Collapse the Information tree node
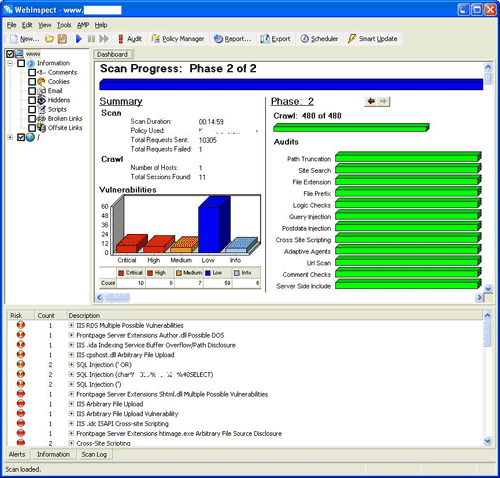This screenshot has height=478, width=500. [10, 63]
